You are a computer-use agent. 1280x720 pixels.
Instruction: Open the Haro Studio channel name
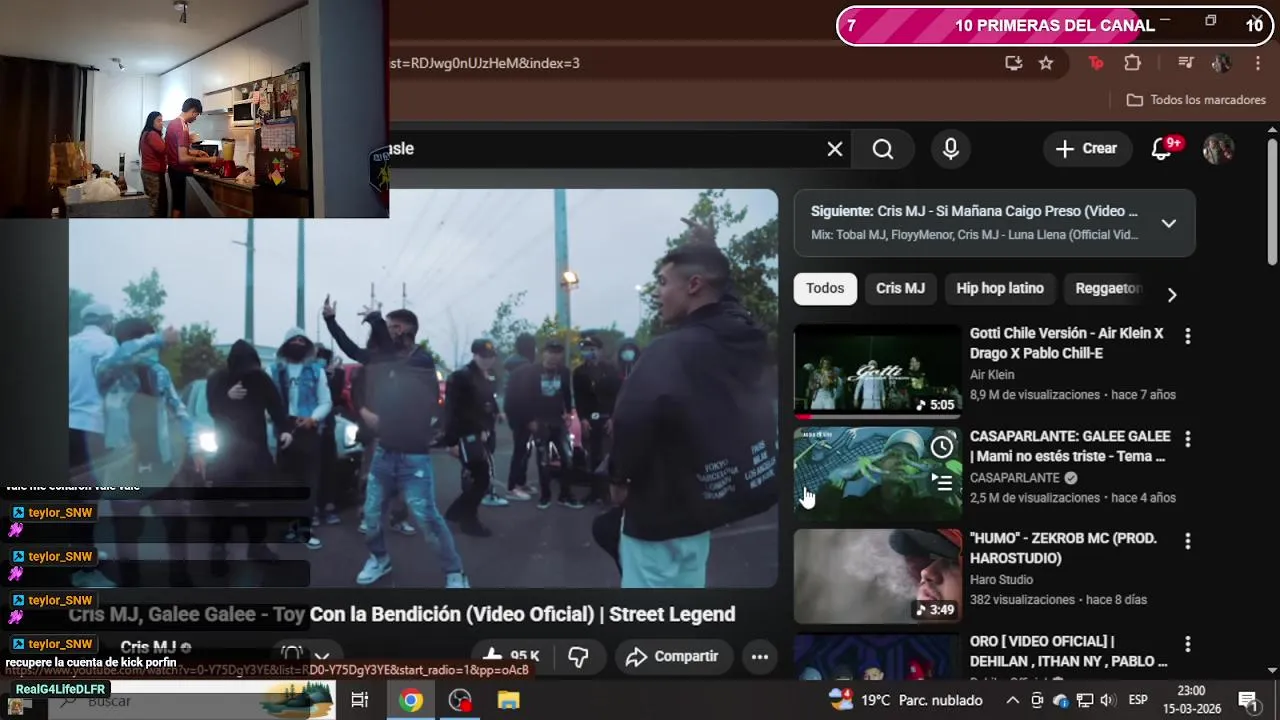(1001, 580)
